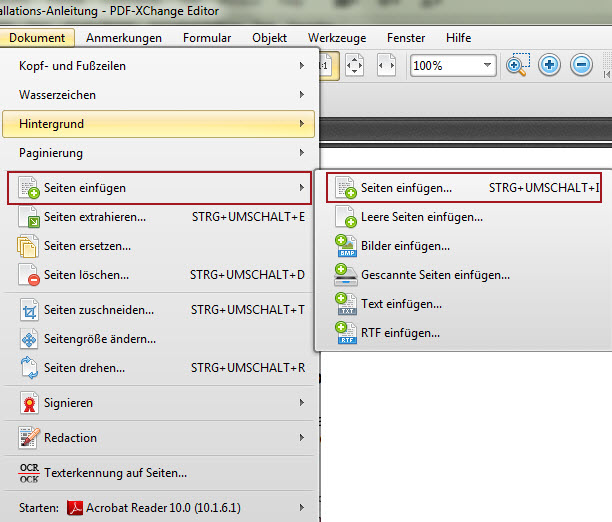Open the Fenster menu
This screenshot has width=612, height=522.
pos(406,38)
